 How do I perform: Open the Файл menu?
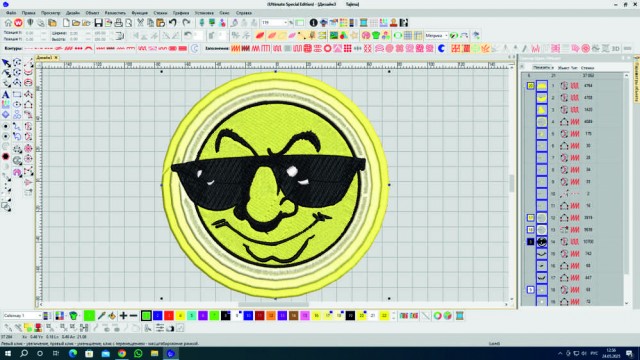click(11, 13)
